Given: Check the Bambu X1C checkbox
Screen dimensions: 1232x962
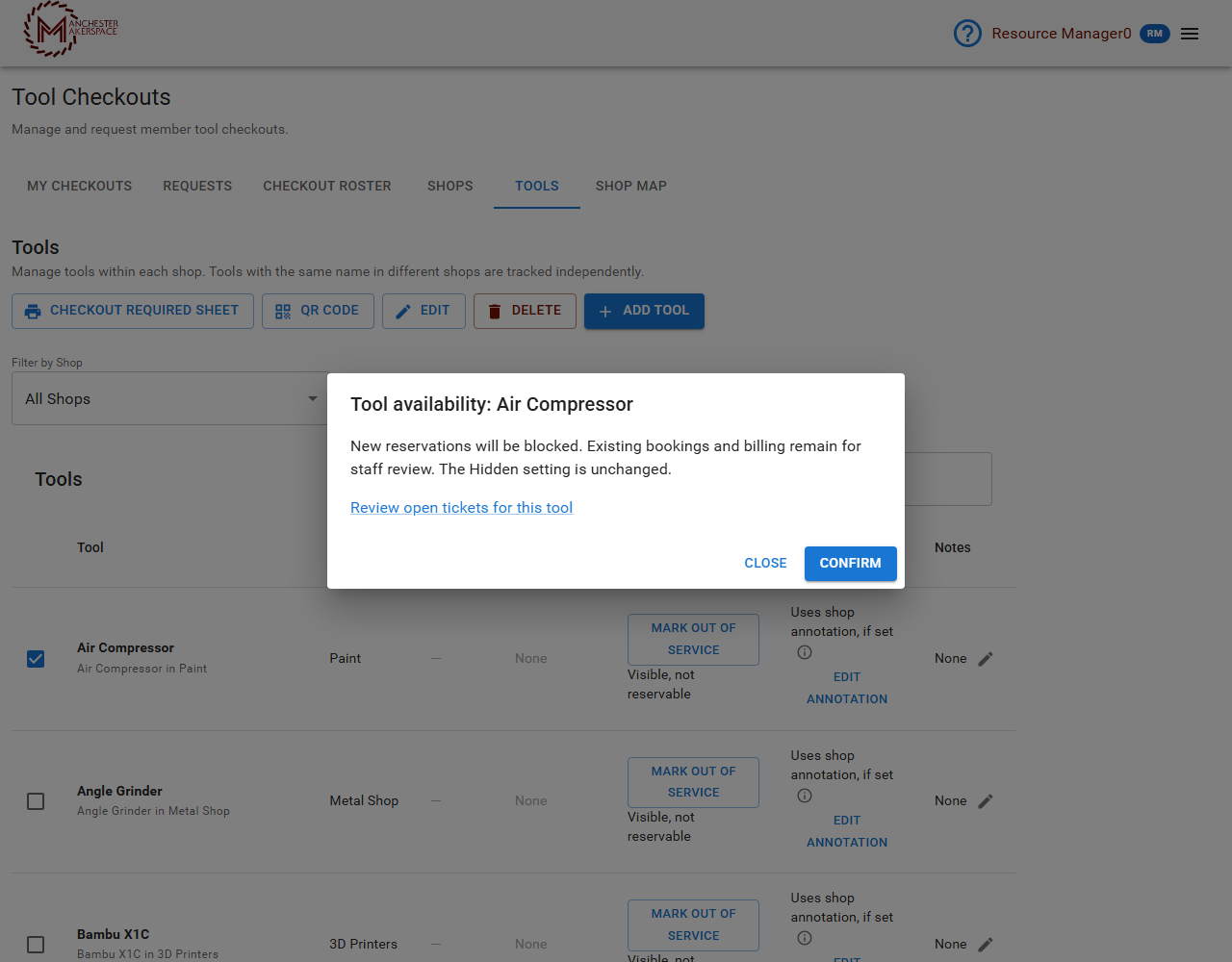Looking at the screenshot, I should pyautogui.click(x=36, y=945).
